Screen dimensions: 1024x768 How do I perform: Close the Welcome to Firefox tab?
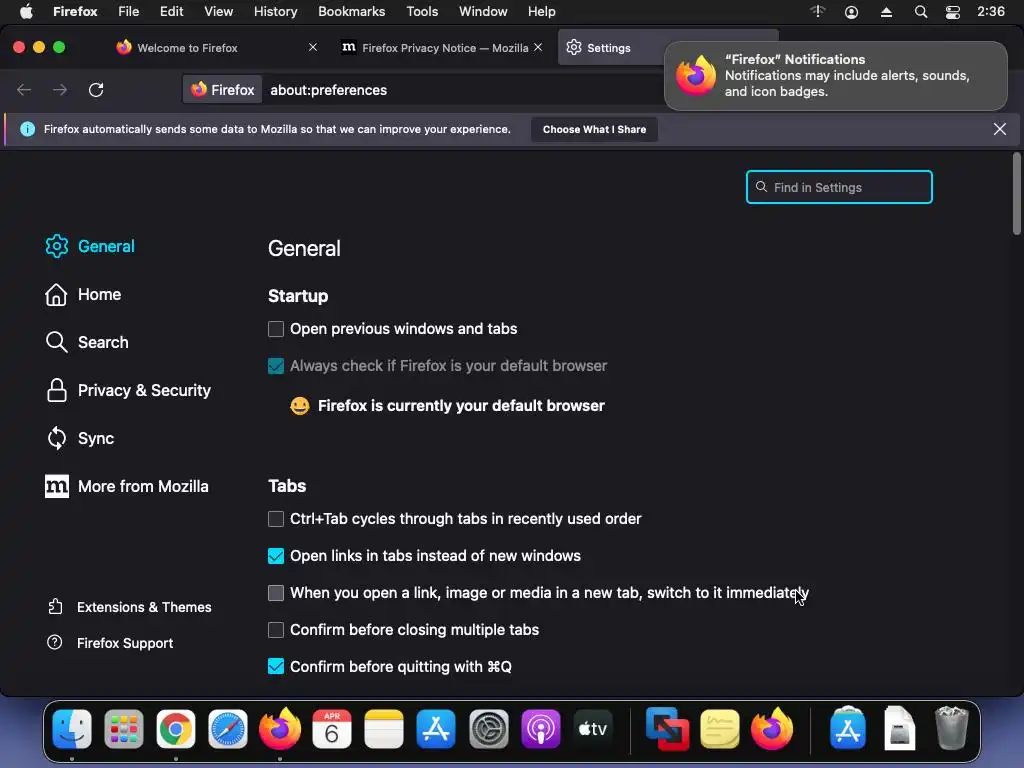tap(313, 47)
